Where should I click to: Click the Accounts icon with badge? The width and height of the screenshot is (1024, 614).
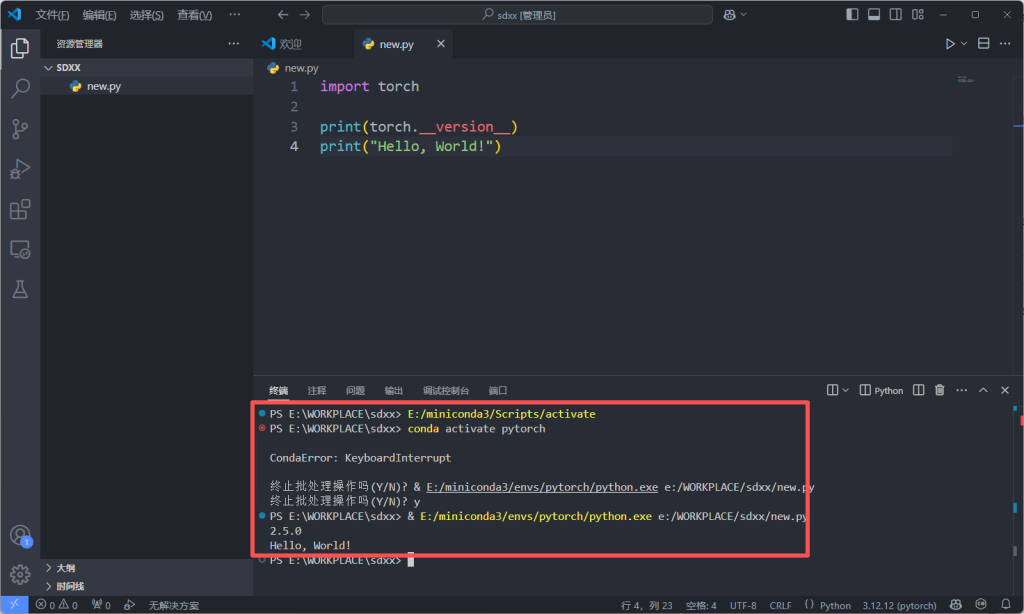[19, 536]
